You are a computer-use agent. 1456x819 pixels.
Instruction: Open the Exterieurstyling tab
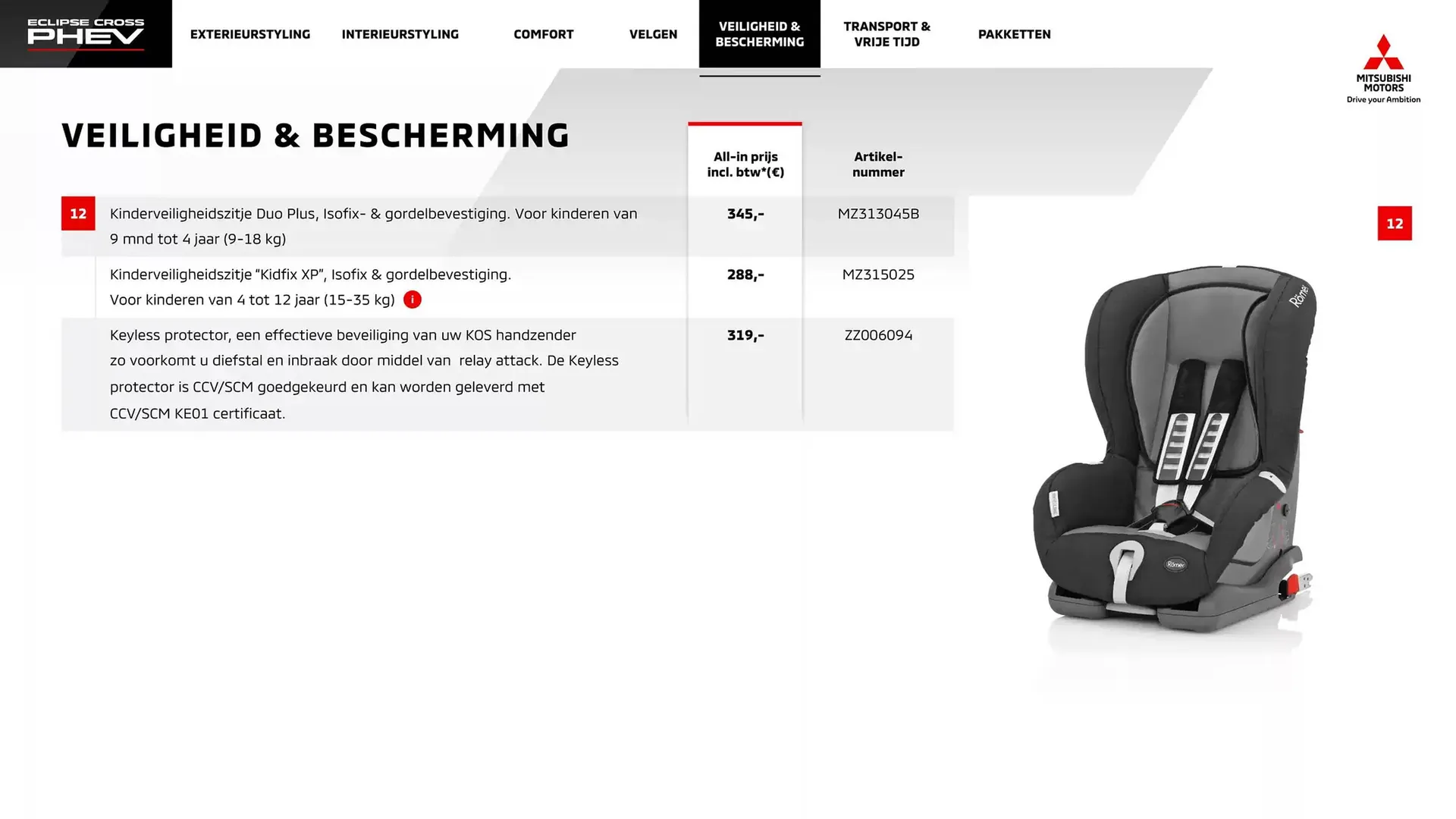(x=250, y=34)
